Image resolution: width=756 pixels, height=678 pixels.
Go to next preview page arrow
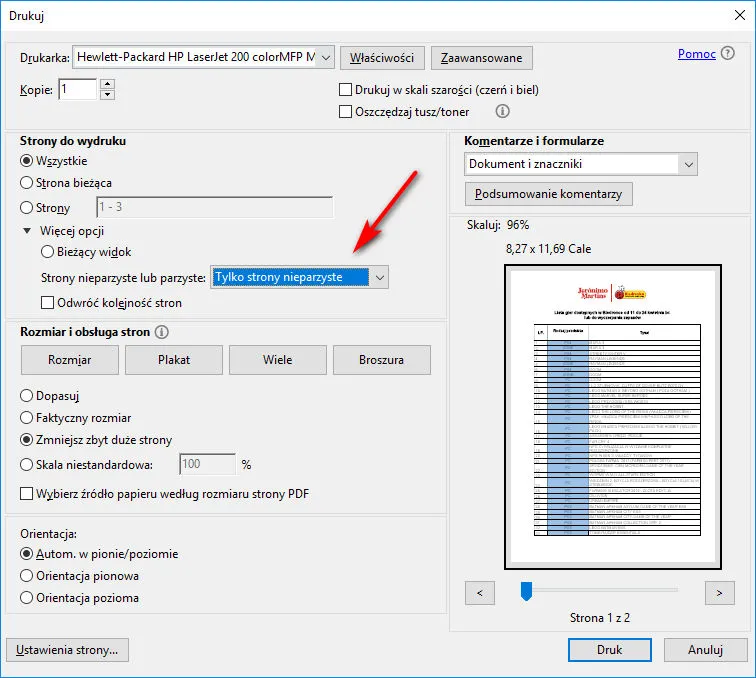pos(719,593)
